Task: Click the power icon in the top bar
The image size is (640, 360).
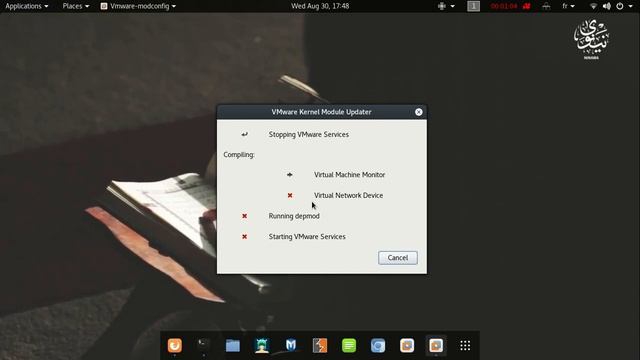Action: [x=620, y=6]
